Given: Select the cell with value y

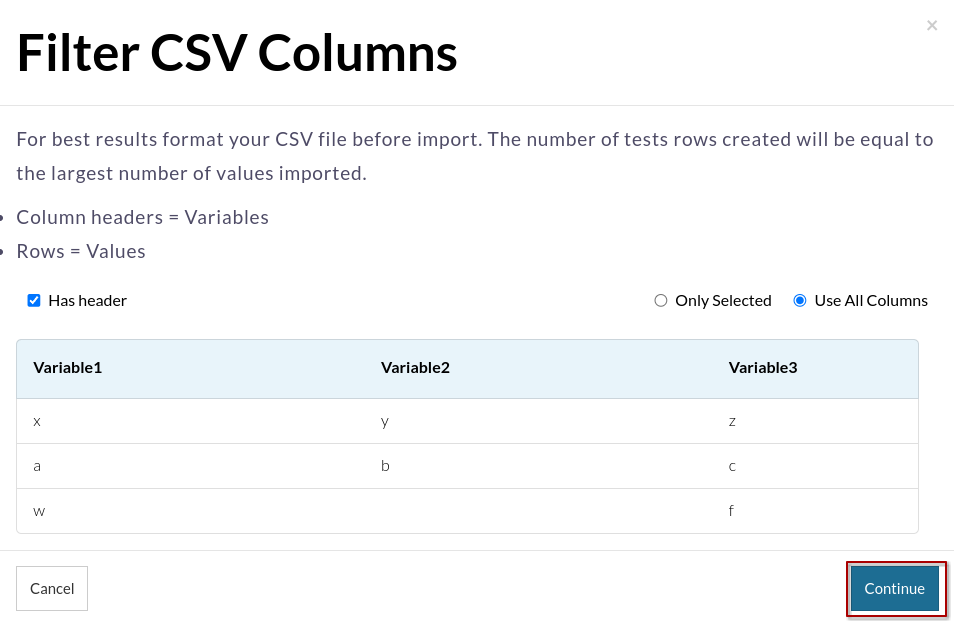Looking at the screenshot, I should [385, 421].
